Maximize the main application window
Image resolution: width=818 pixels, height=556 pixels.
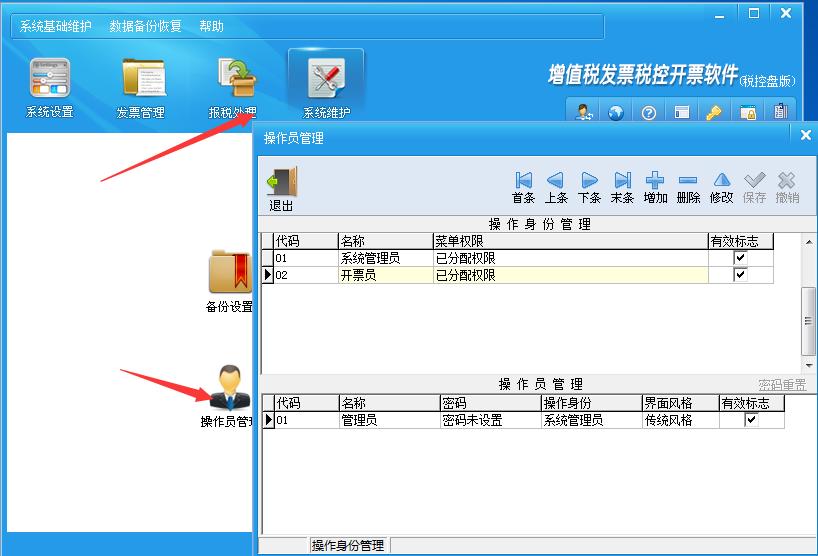754,14
